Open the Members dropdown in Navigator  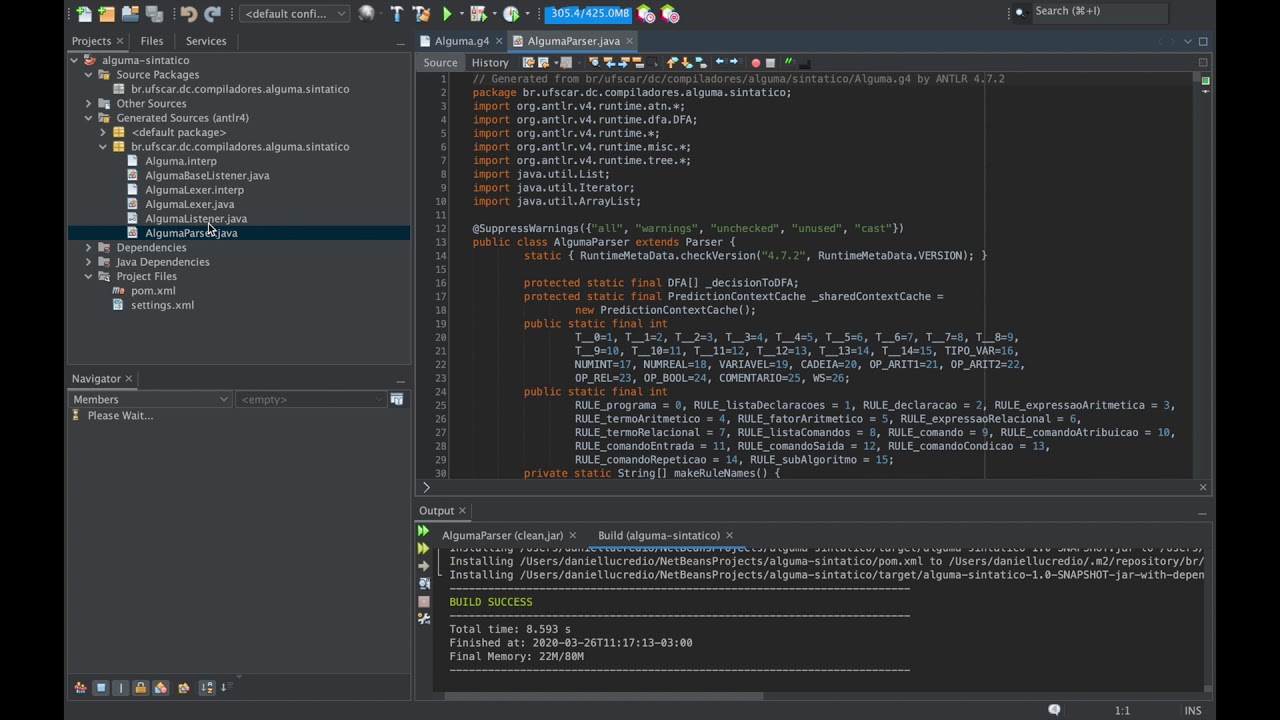[150, 400]
